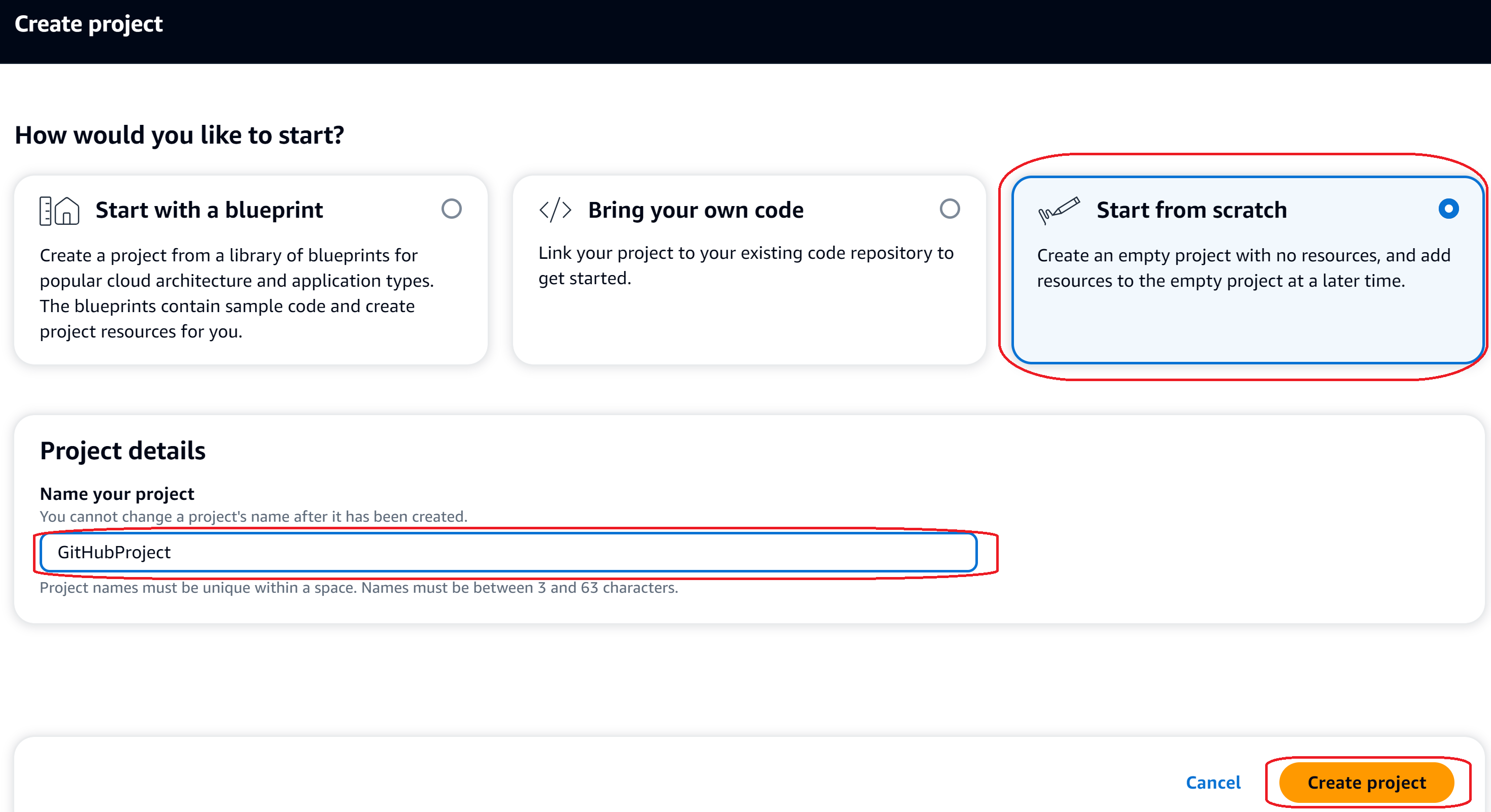This screenshot has width=1491, height=812.
Task: Select the Bring your own code radio
Action: click(949, 209)
